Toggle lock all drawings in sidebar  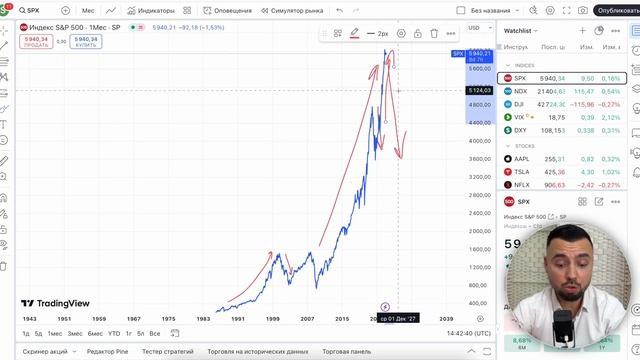coord(4,229)
